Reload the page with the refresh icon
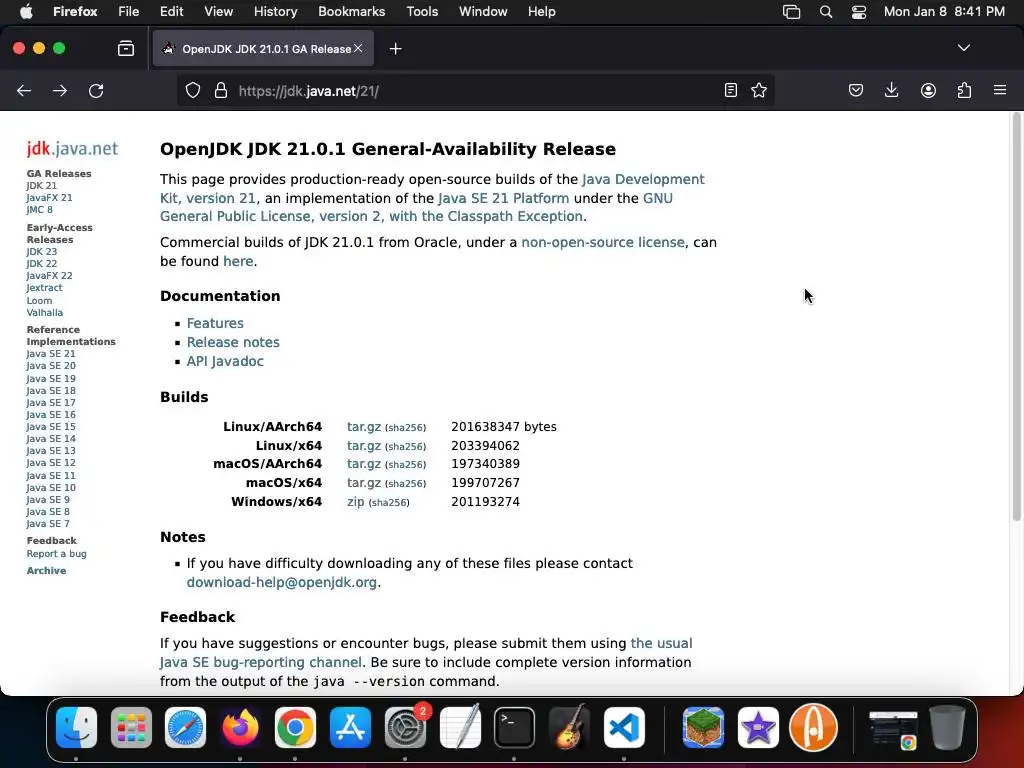The width and height of the screenshot is (1024, 768). pos(96,91)
